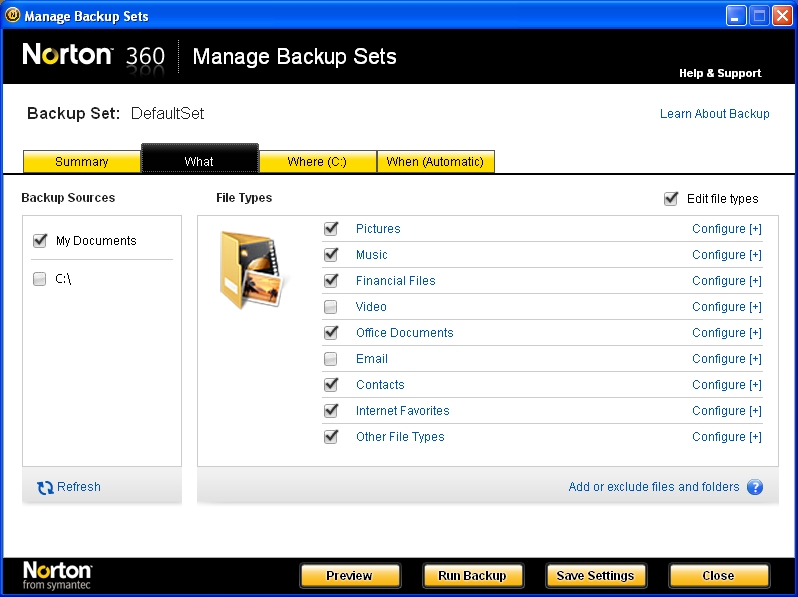The width and height of the screenshot is (798, 597).
Task: Click the Preview button
Action: coord(350,576)
